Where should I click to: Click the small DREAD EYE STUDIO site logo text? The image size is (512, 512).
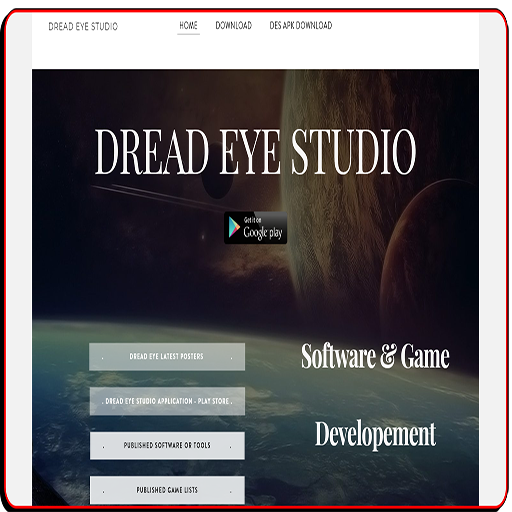83,26
